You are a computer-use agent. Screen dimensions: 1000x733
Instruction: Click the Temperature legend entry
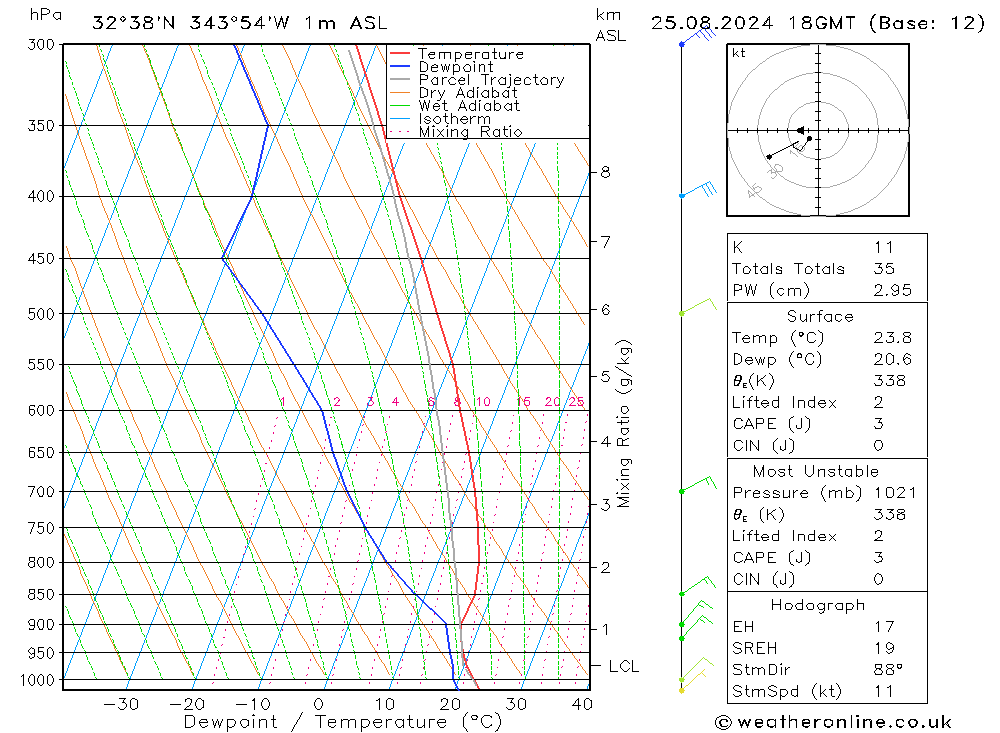click(471, 54)
